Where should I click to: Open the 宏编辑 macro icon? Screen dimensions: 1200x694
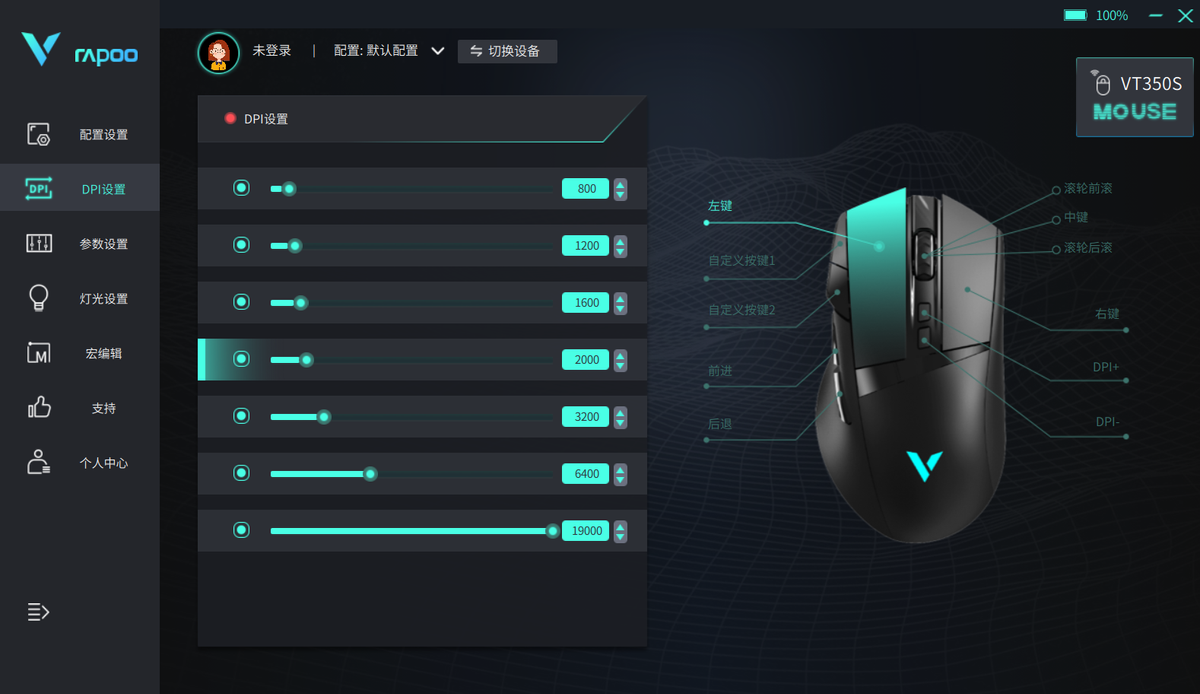(39, 353)
